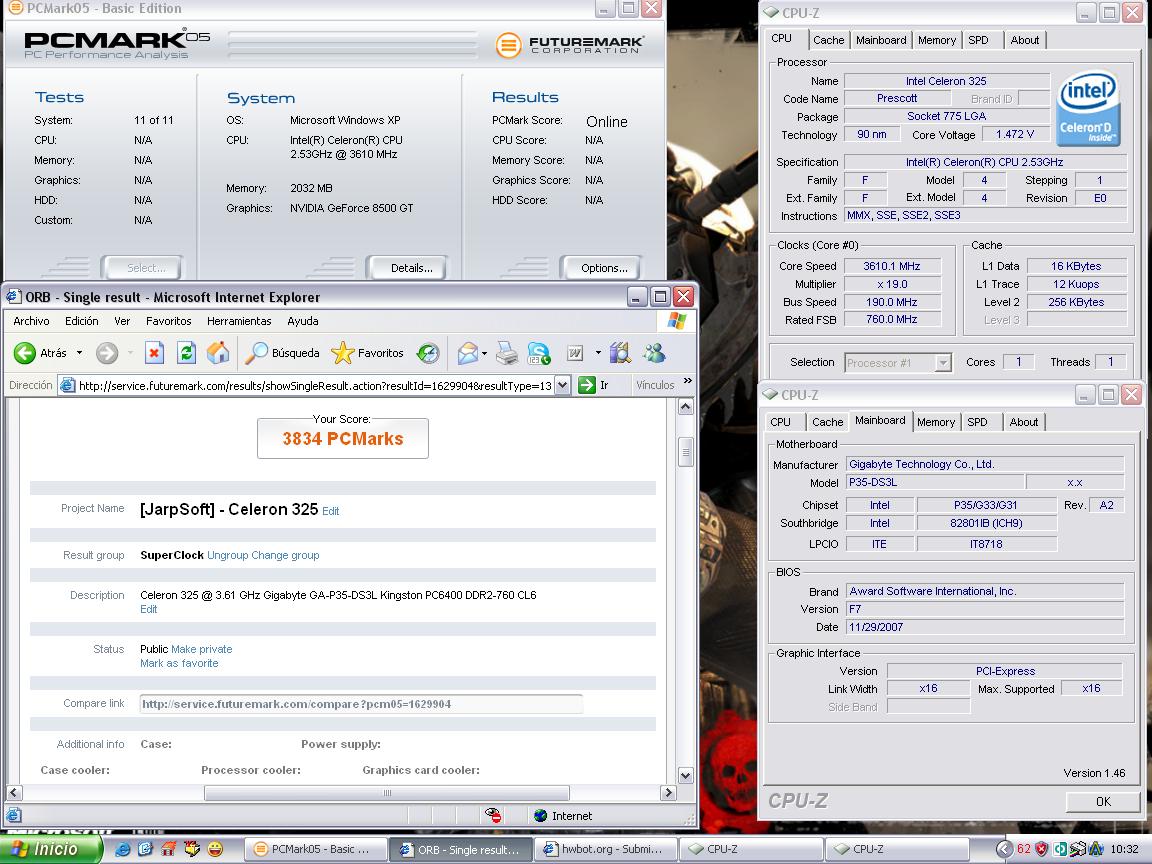The width and height of the screenshot is (1152, 864).
Task: Open the Herramientas menu
Action: tap(239, 321)
